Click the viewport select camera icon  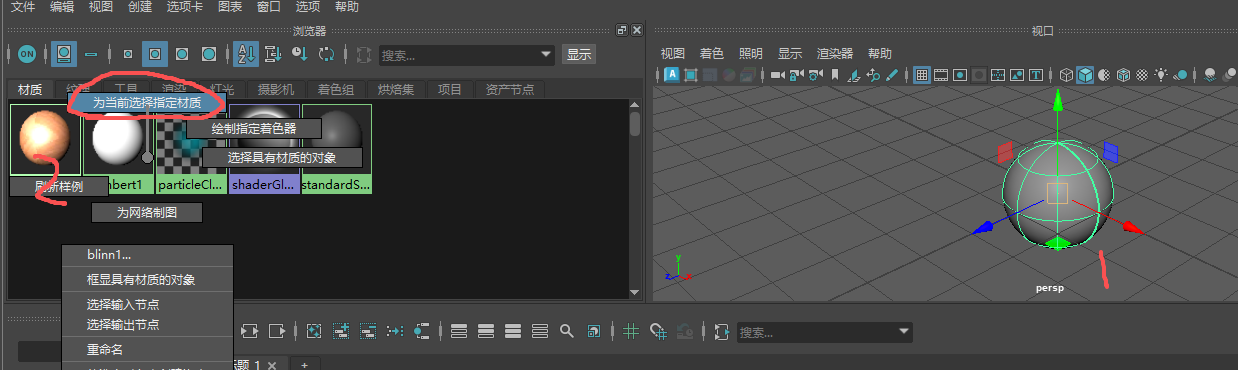click(x=779, y=75)
